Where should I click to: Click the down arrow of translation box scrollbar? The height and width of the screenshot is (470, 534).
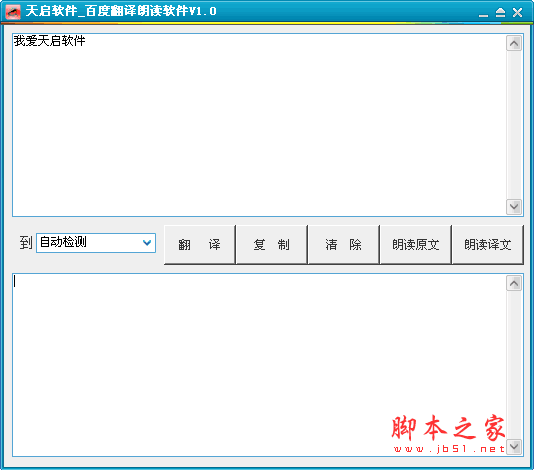(x=514, y=446)
